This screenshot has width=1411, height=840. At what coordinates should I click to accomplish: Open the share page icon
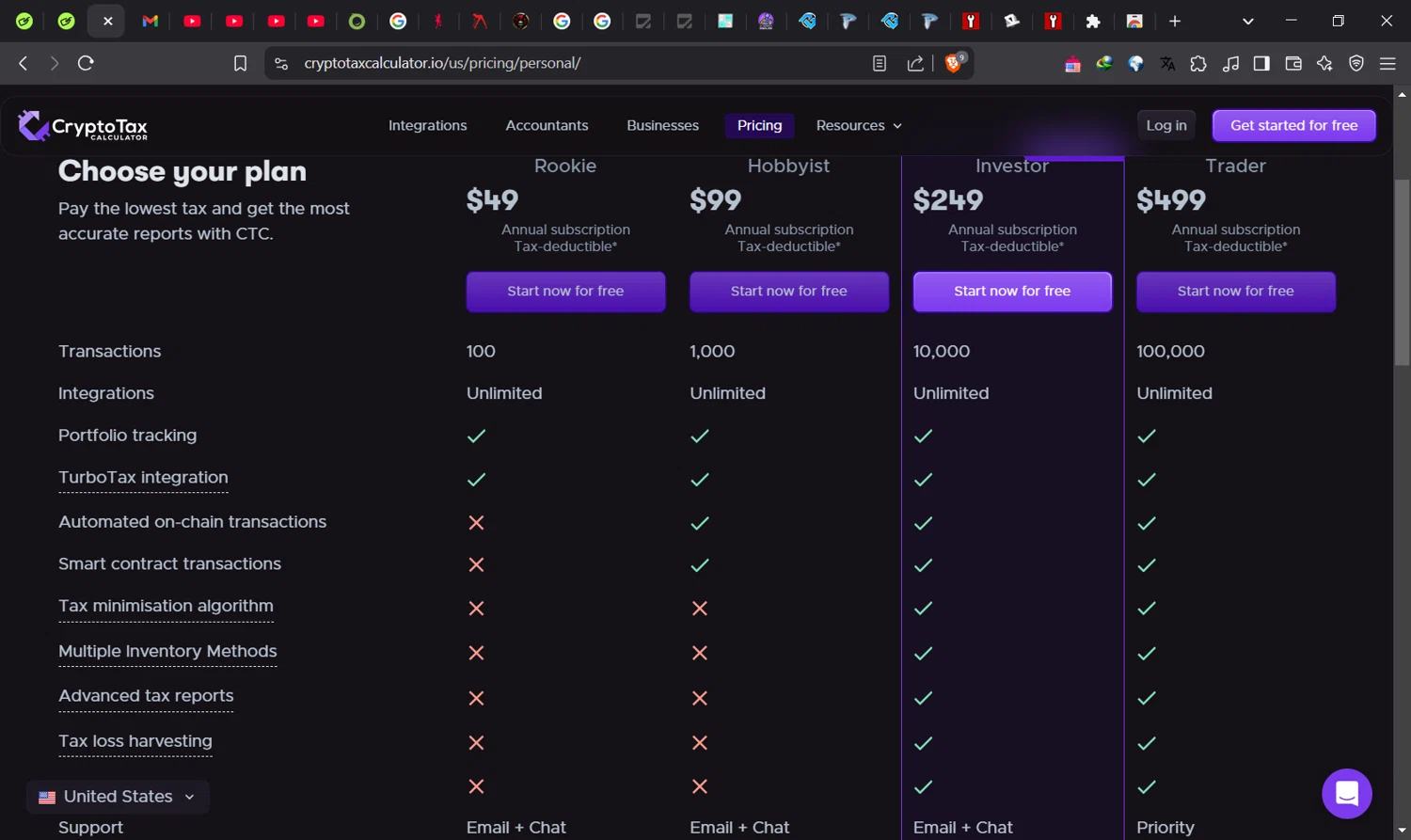(x=915, y=63)
